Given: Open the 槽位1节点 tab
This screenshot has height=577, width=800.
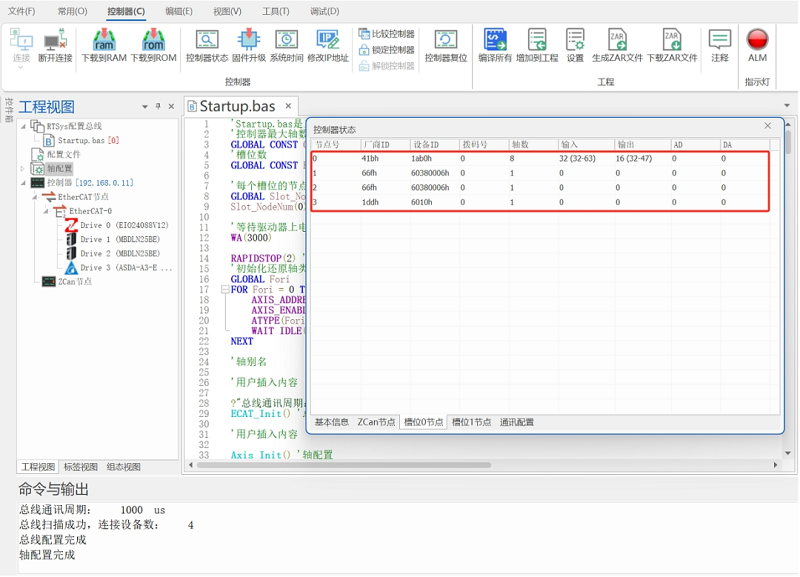Looking at the screenshot, I should point(471,422).
